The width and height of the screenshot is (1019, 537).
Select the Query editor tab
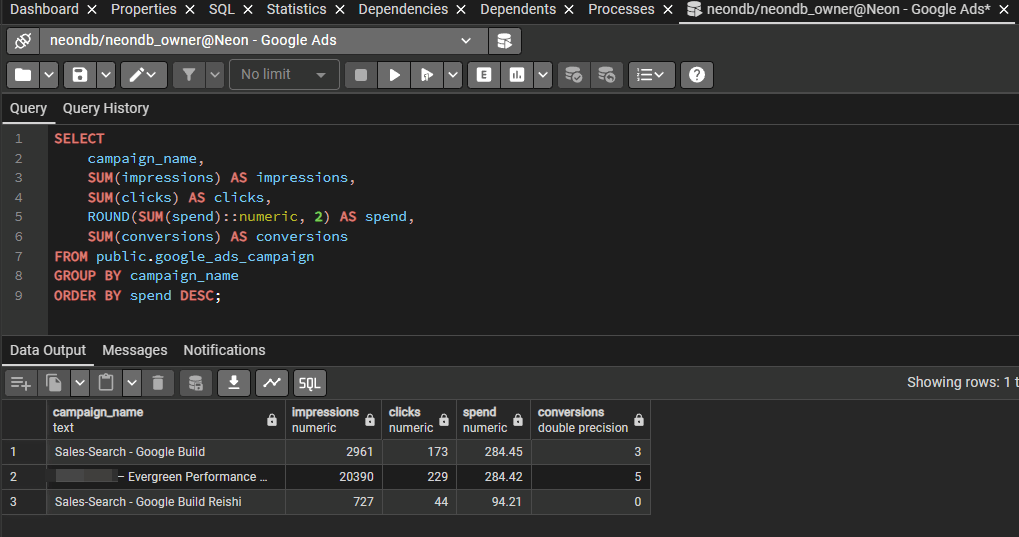point(28,109)
